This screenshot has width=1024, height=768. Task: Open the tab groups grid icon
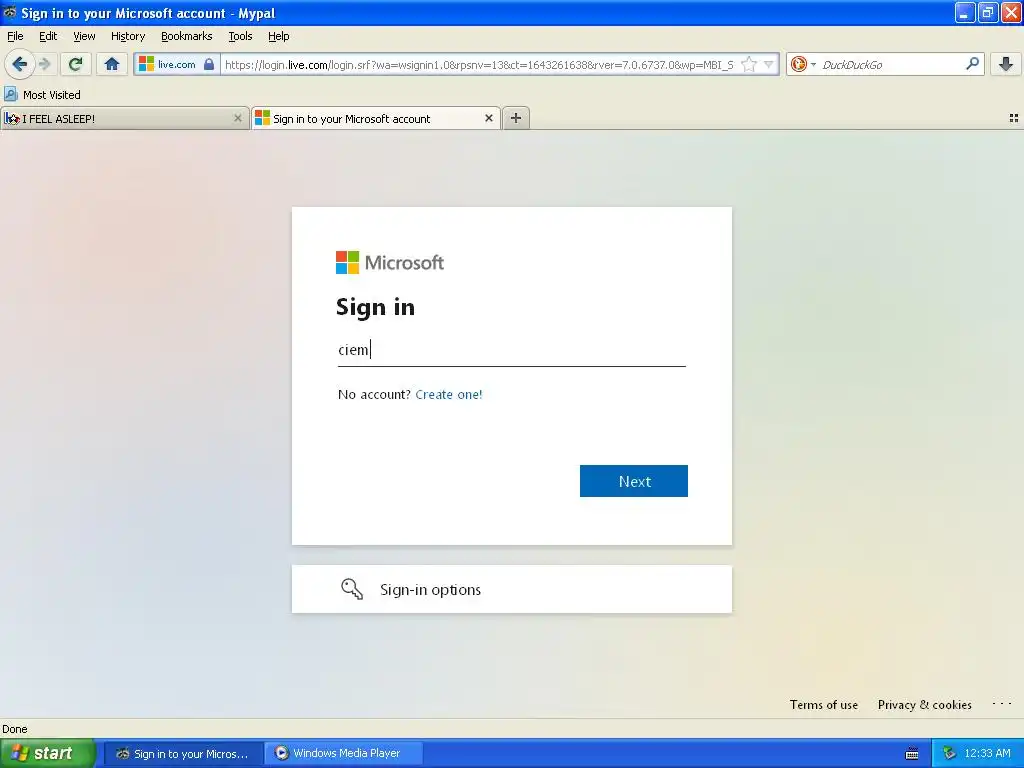[x=1014, y=118]
